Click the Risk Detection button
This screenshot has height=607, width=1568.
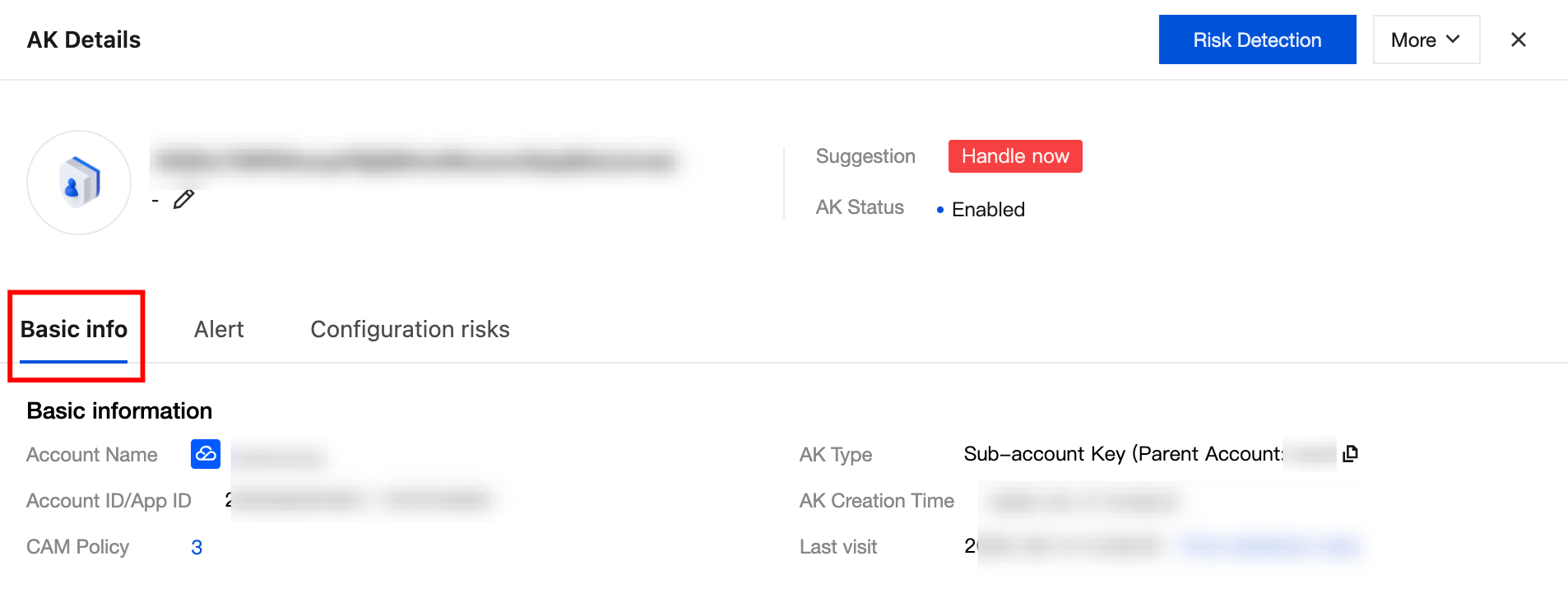pyautogui.click(x=1257, y=39)
